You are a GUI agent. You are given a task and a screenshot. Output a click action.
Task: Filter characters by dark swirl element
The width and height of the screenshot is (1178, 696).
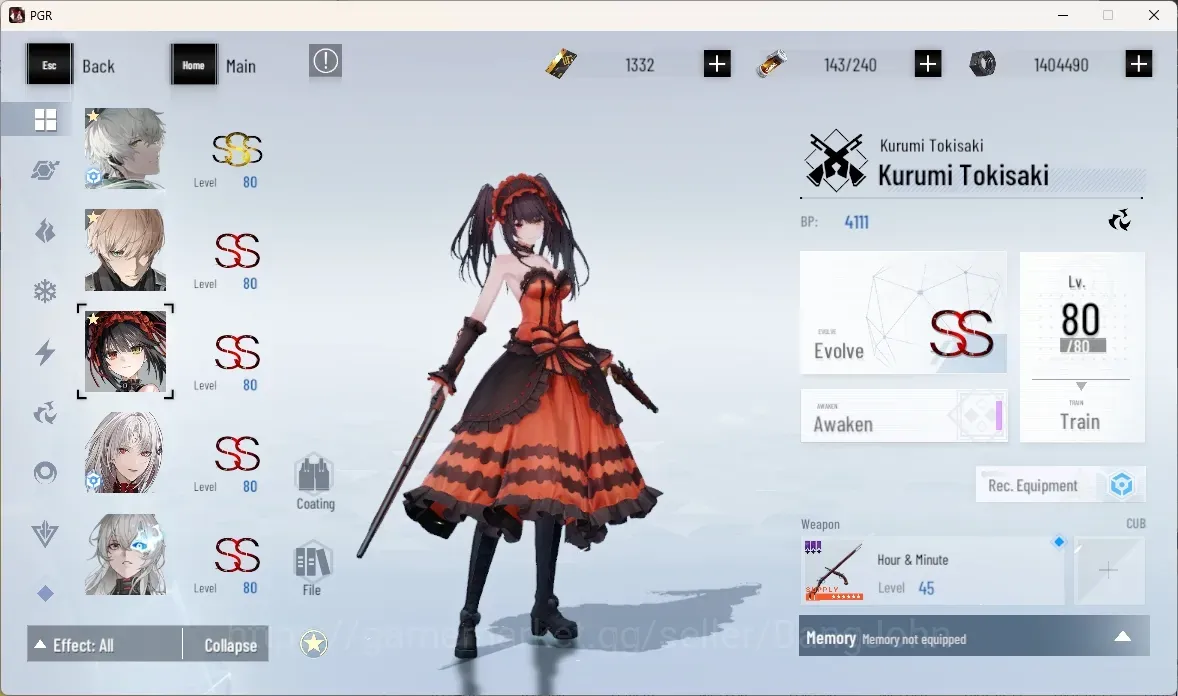[45, 412]
